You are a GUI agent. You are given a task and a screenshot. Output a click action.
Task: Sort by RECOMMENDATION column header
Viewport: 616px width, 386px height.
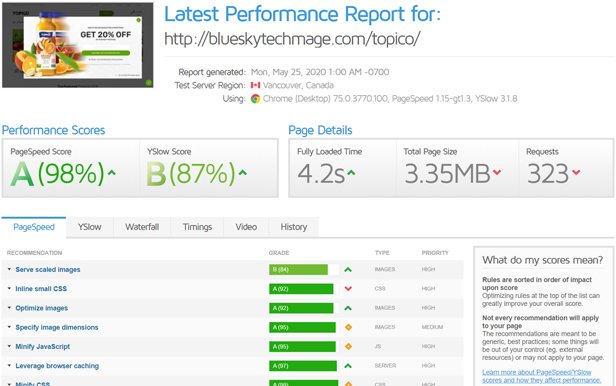point(34,253)
